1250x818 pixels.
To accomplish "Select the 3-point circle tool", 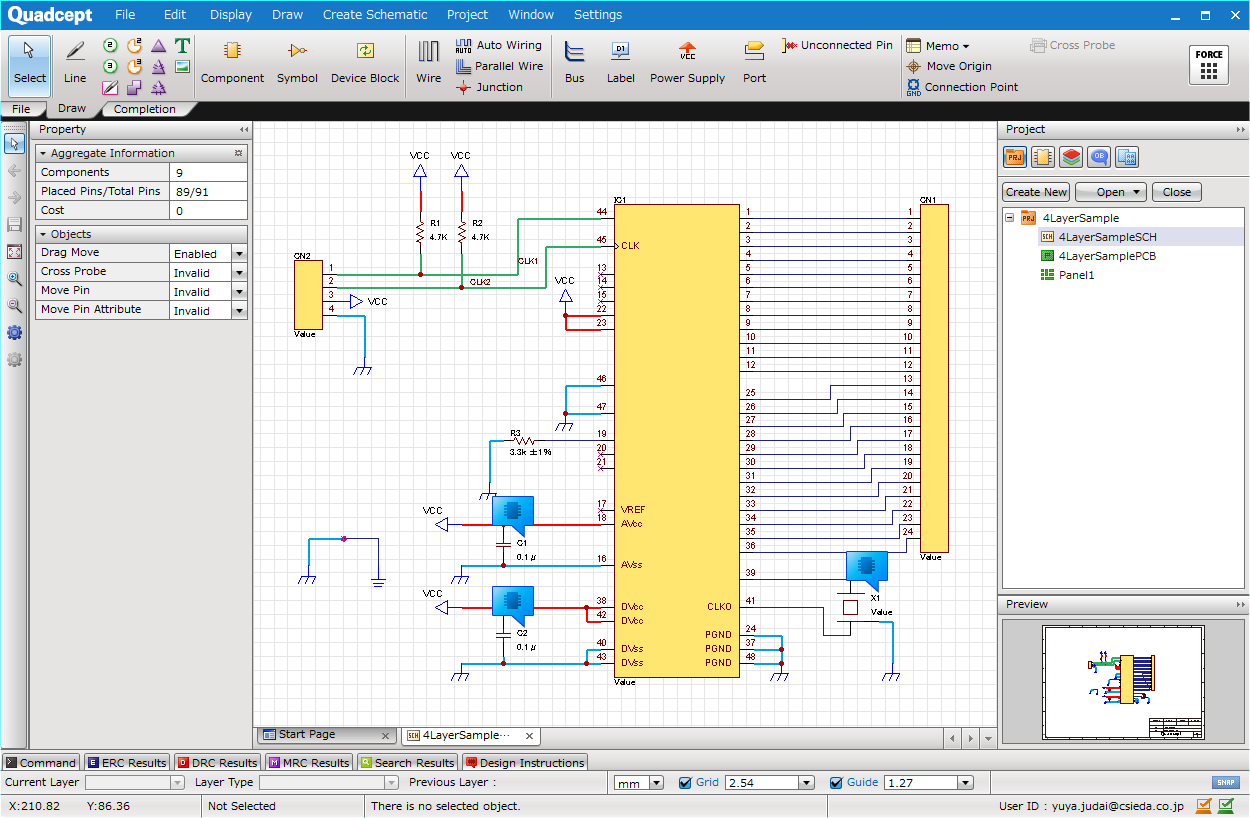I will 110,67.
